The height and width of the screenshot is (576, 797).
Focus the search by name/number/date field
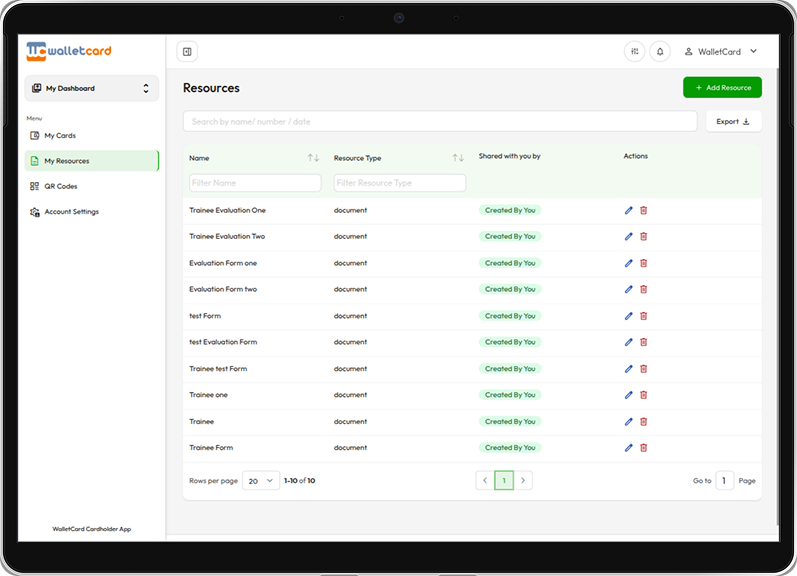pos(440,122)
